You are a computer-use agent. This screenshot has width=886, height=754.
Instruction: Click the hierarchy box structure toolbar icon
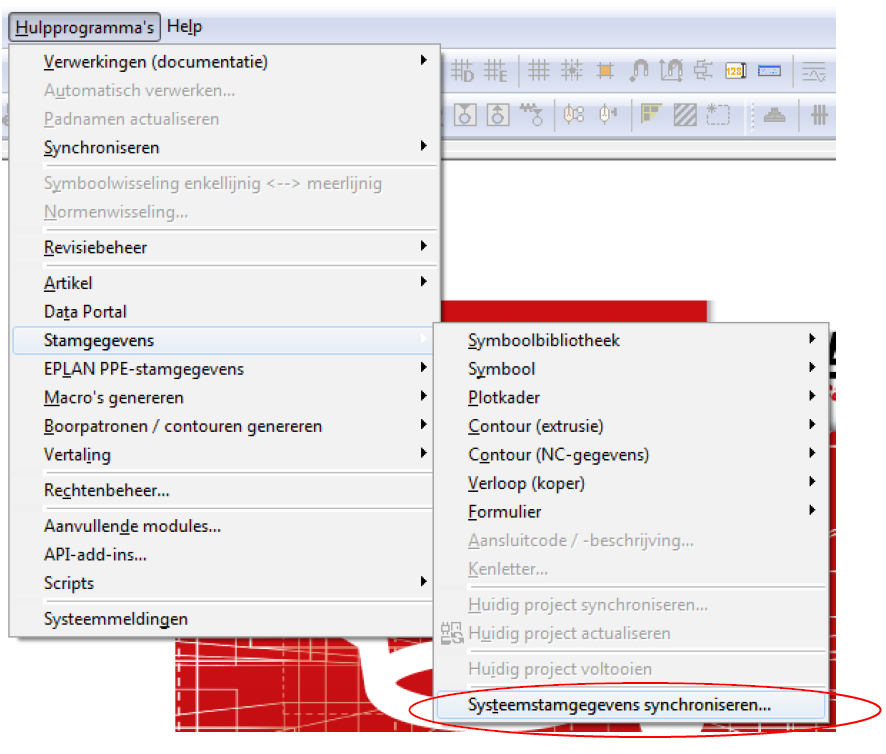pos(703,71)
